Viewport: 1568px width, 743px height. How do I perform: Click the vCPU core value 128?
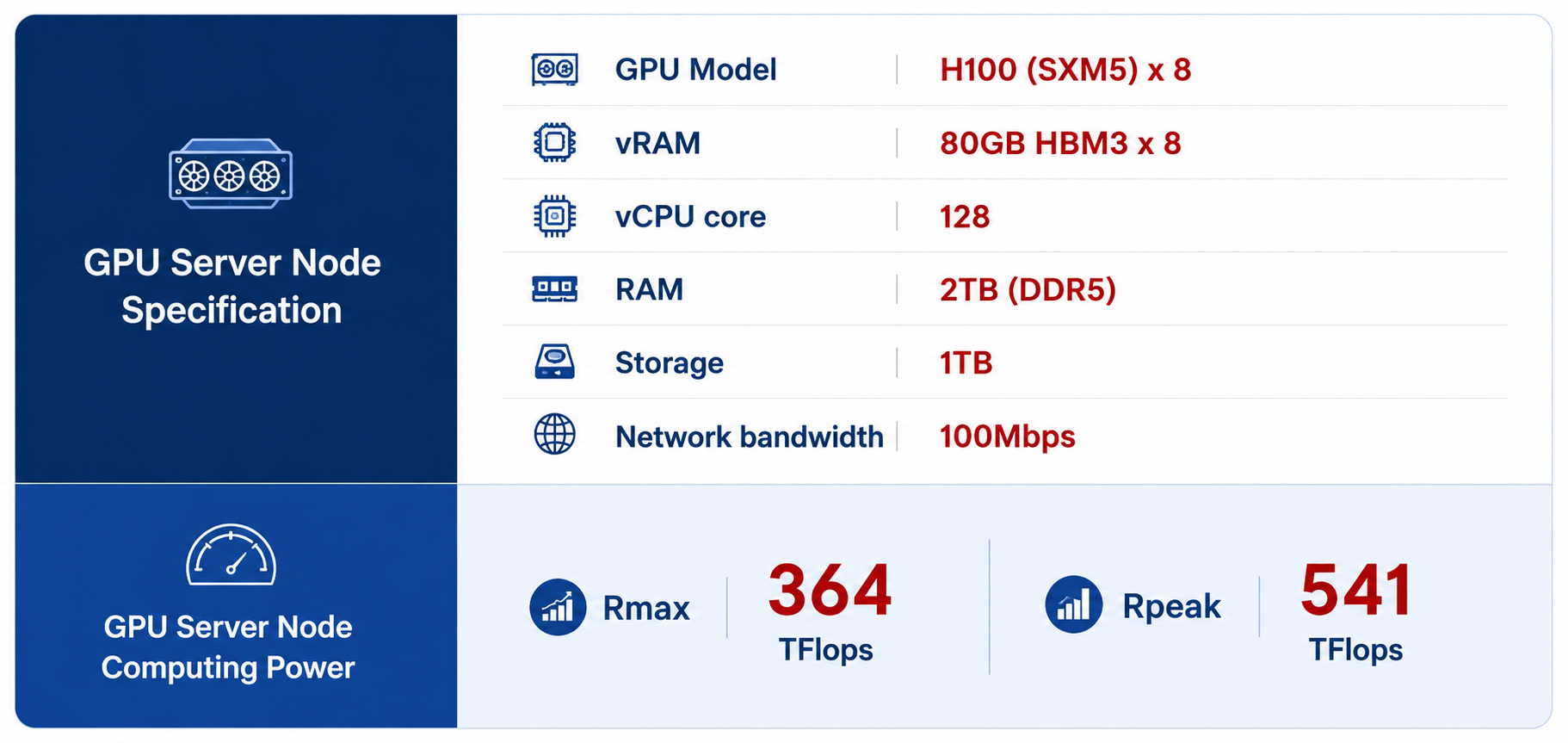[x=965, y=217]
